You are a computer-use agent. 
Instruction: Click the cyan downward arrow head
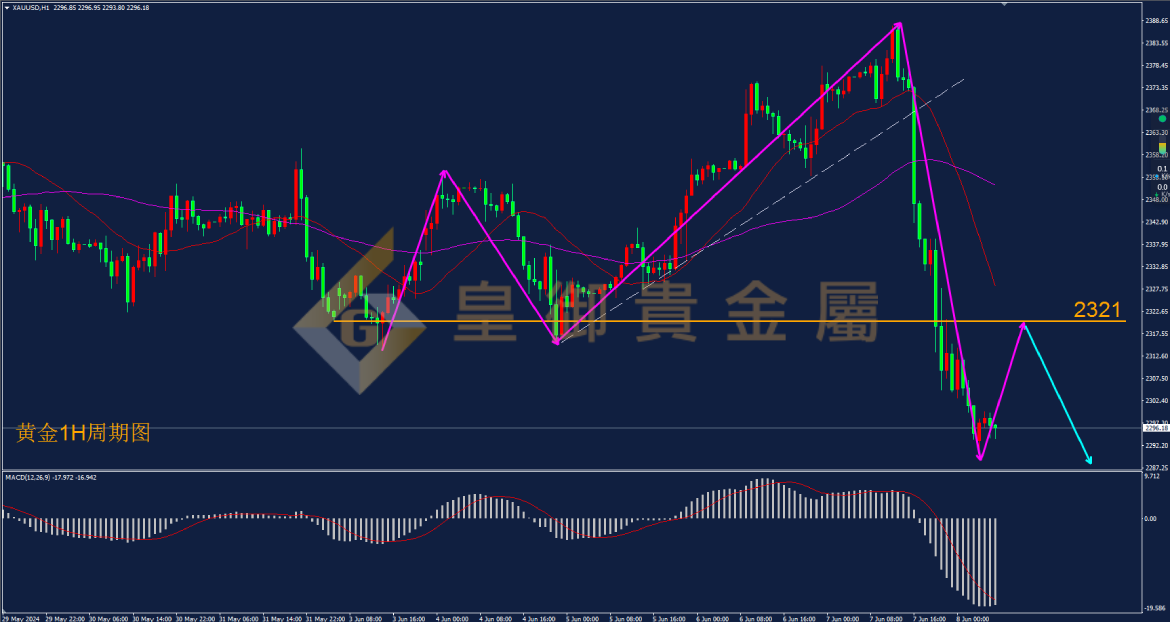(1089, 461)
